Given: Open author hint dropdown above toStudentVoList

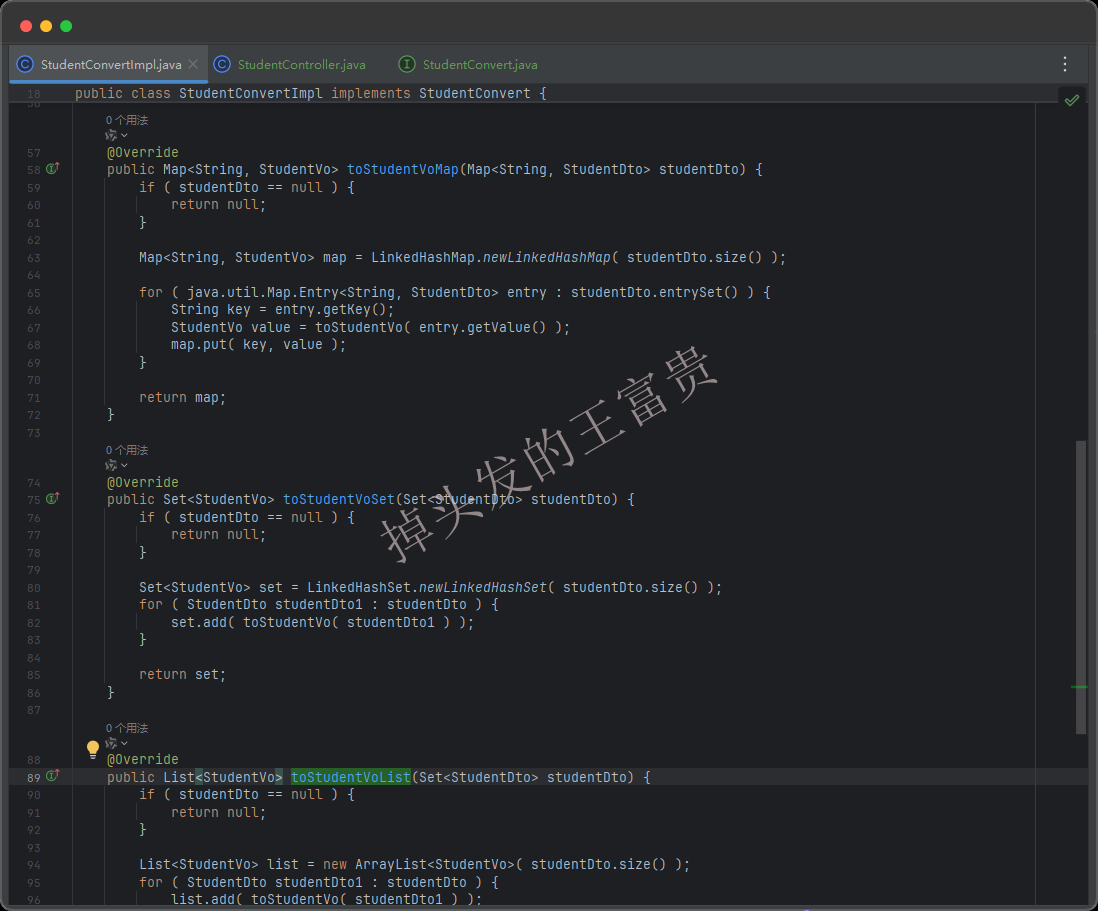Looking at the screenshot, I should (x=116, y=743).
